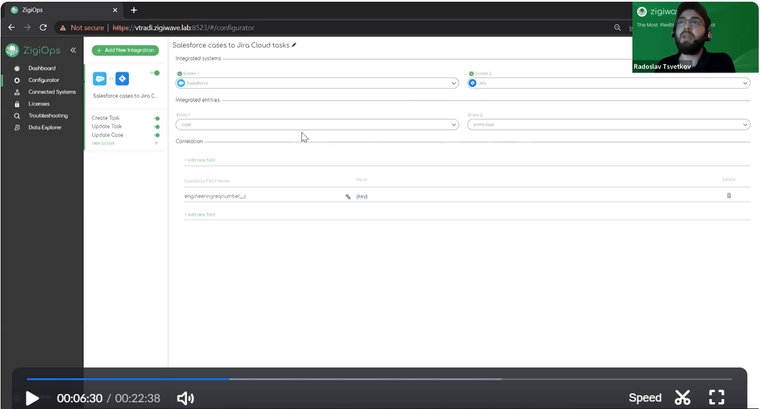Open the System 2 Jira dropdown
760x409 pixels.
click(609, 83)
